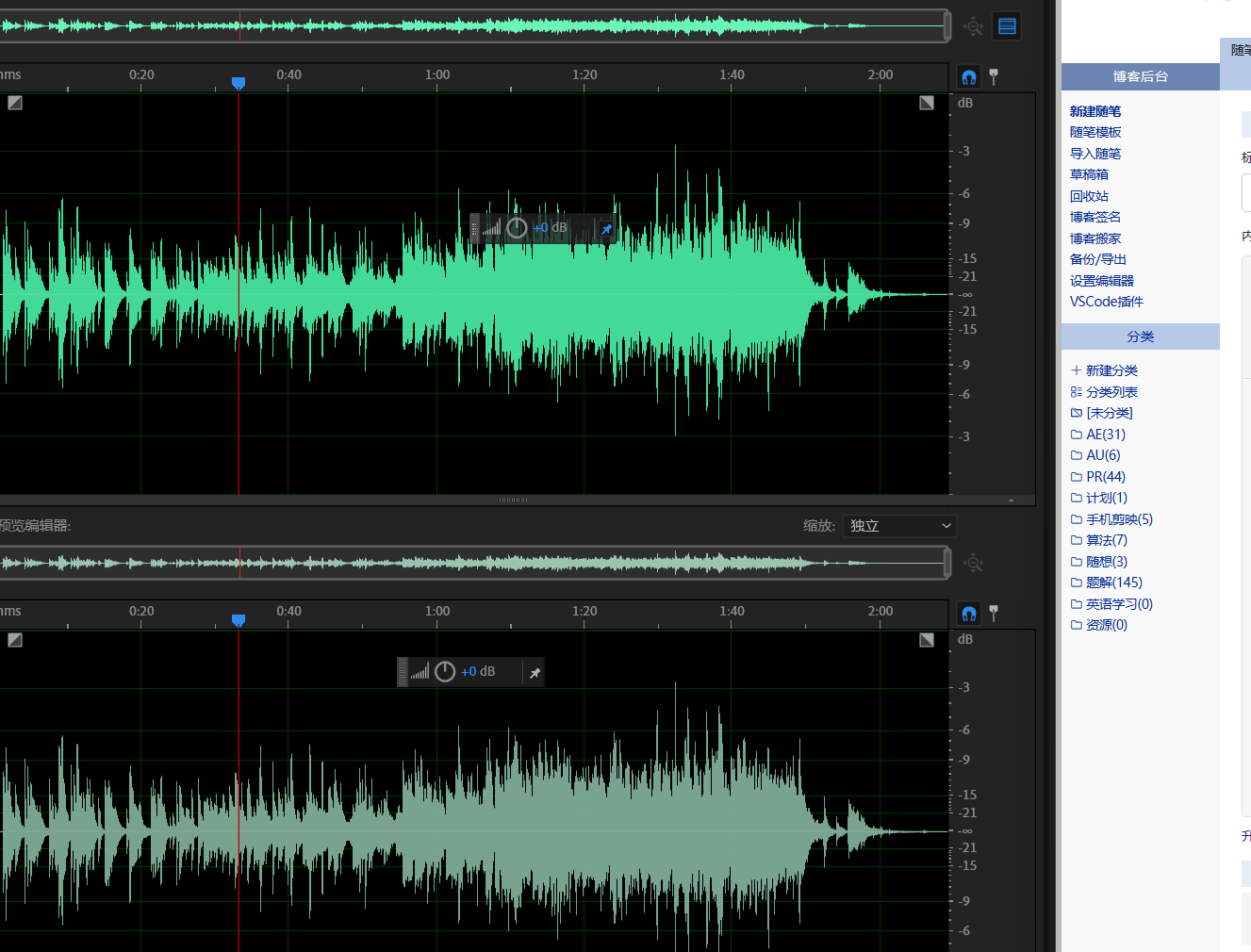Open 回收站 link
This screenshot has height=952, width=1251.
[1089, 196]
